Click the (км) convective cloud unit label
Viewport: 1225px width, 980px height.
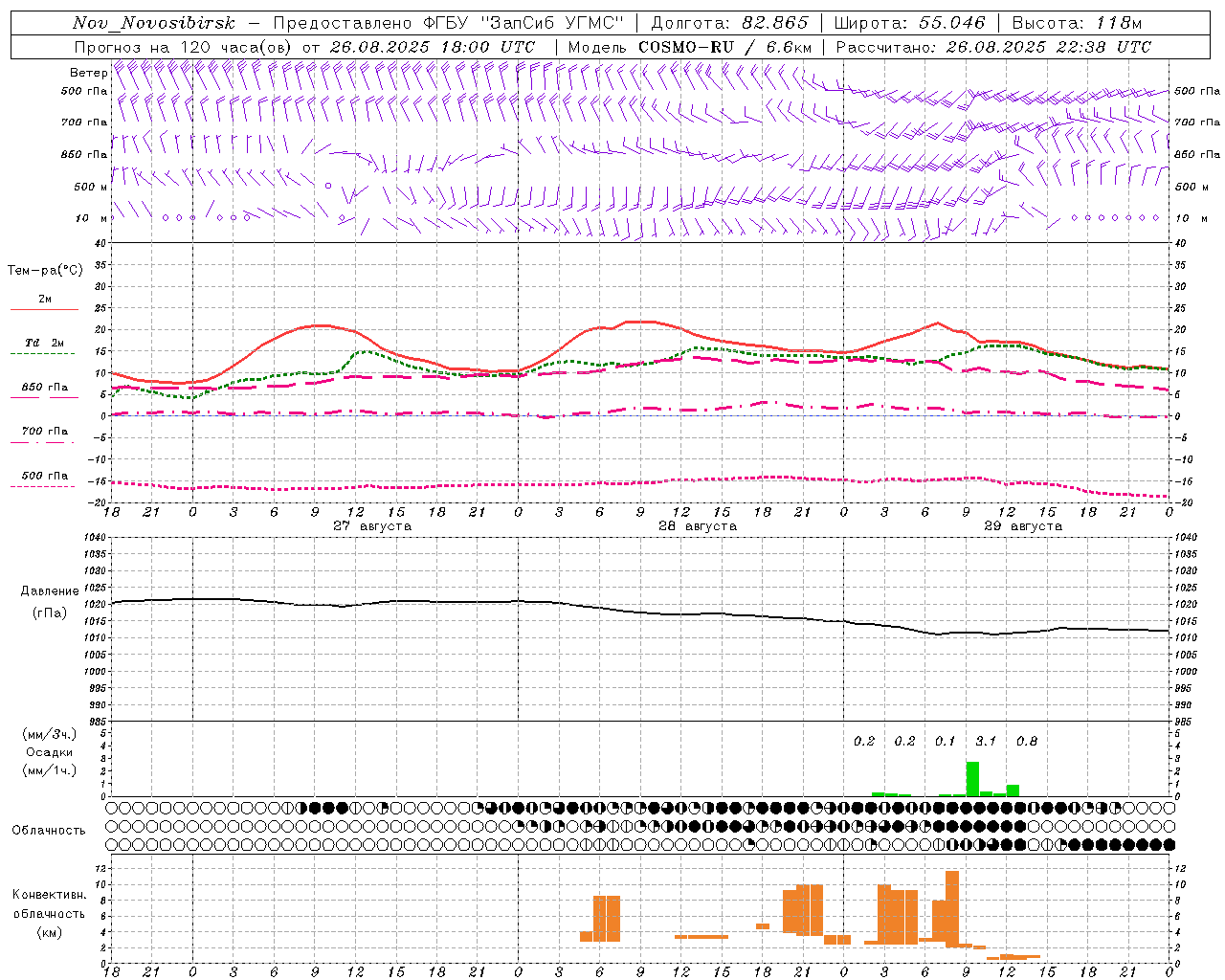click(x=50, y=932)
